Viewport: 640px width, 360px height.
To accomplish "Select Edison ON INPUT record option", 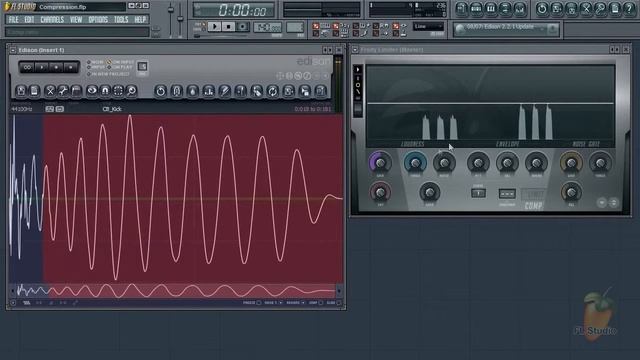I will coord(120,62).
